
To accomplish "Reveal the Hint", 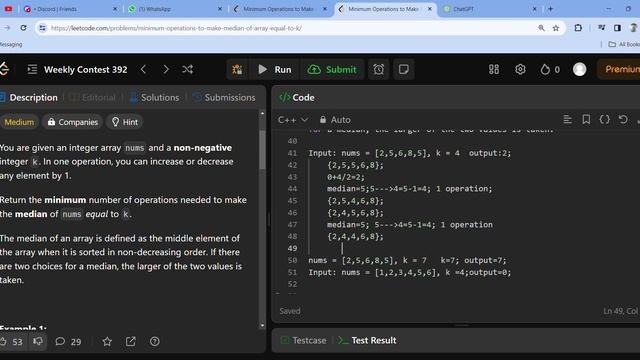I will click(x=125, y=122).
